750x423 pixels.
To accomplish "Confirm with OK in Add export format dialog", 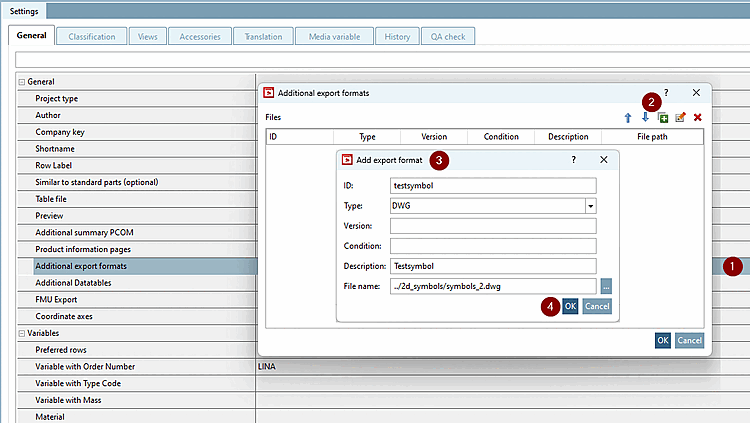I will pyautogui.click(x=570, y=306).
